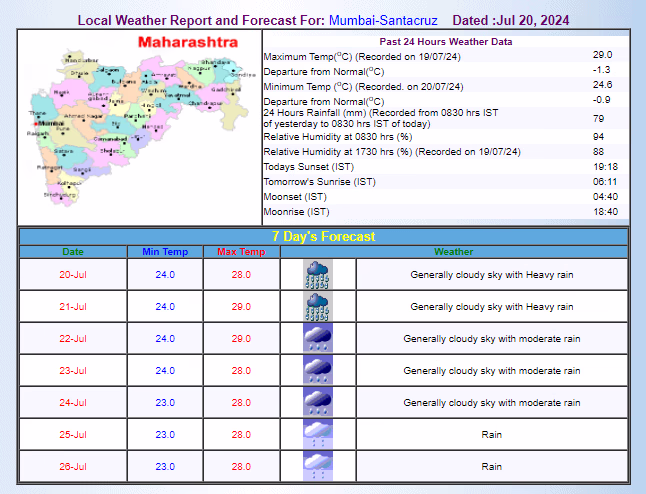The height and width of the screenshot is (494, 646).
Task: Click the Past 24 Hours Weather Data heading
Action: tap(446, 42)
